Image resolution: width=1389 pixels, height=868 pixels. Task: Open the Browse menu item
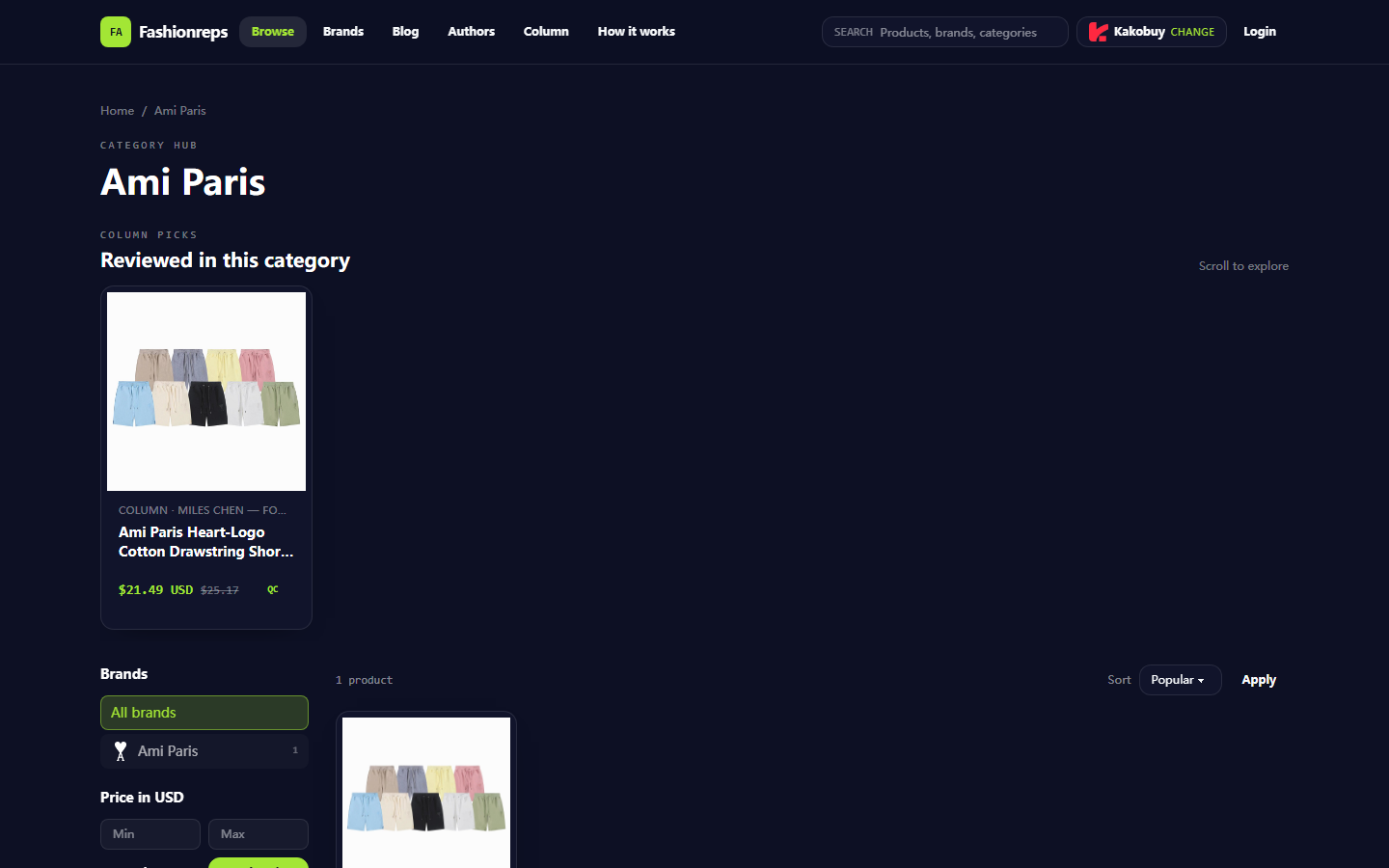click(x=273, y=32)
